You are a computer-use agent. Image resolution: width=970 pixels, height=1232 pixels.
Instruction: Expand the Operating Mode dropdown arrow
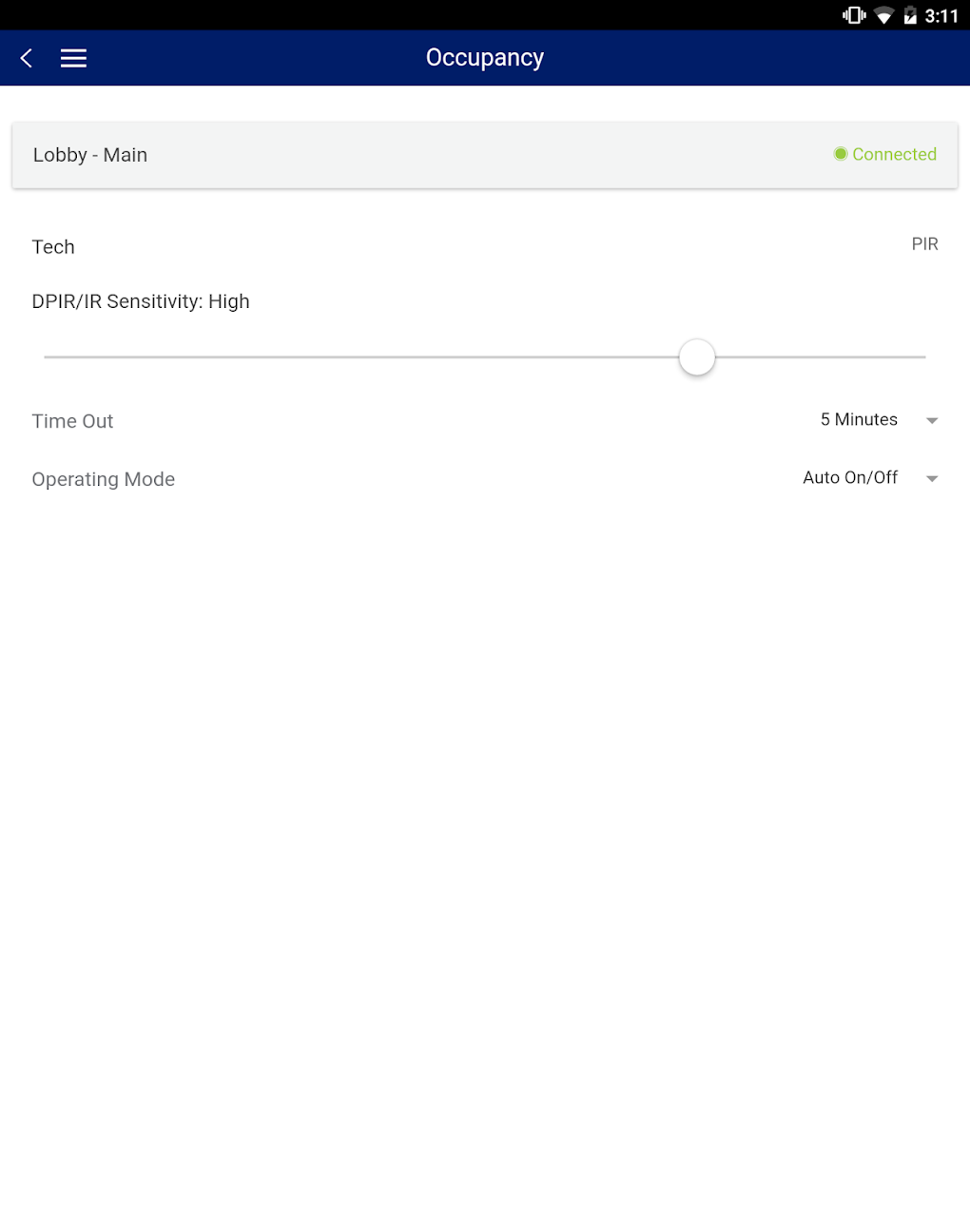point(932,478)
